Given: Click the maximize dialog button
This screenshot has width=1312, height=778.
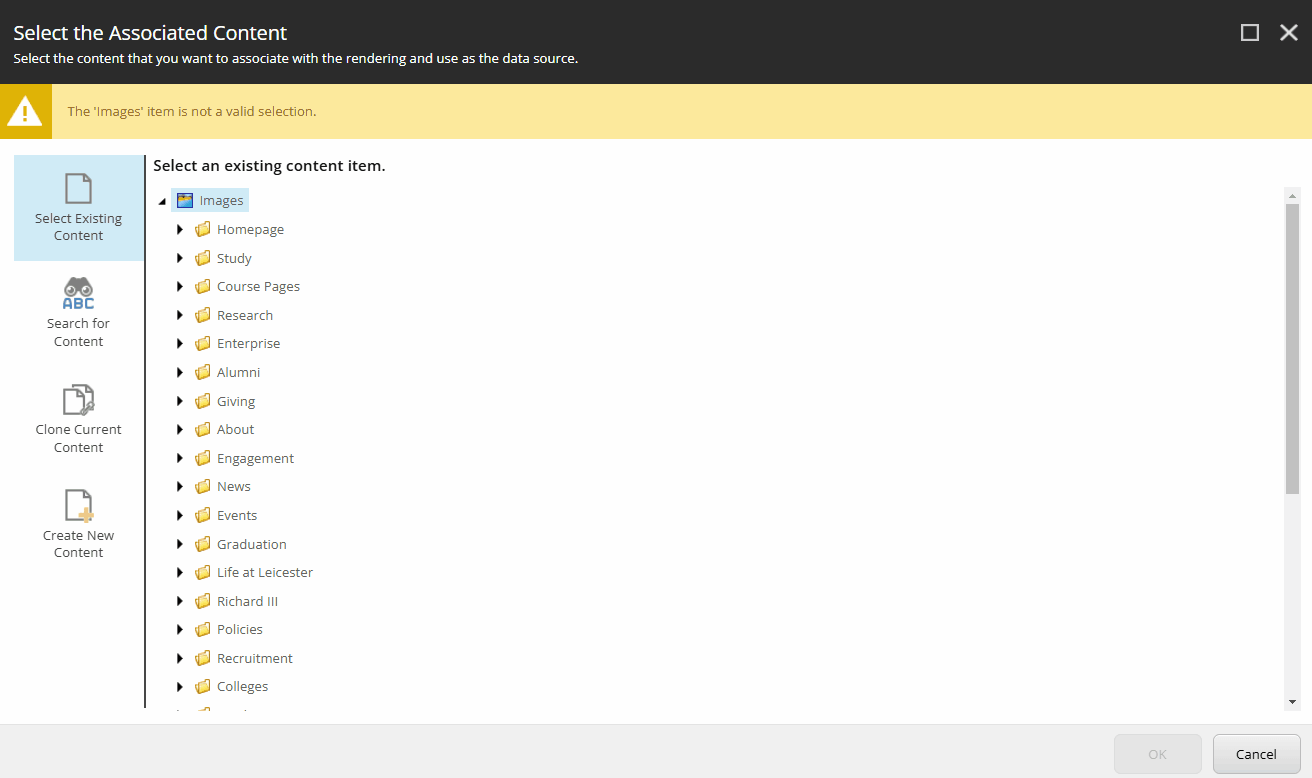Looking at the screenshot, I should (x=1249, y=32).
